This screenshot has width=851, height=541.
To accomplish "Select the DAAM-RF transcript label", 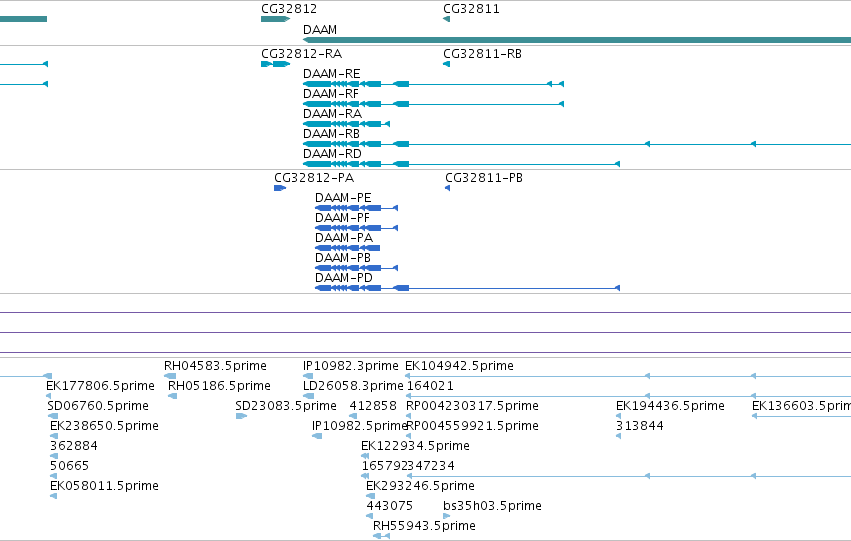I will [x=331, y=94].
